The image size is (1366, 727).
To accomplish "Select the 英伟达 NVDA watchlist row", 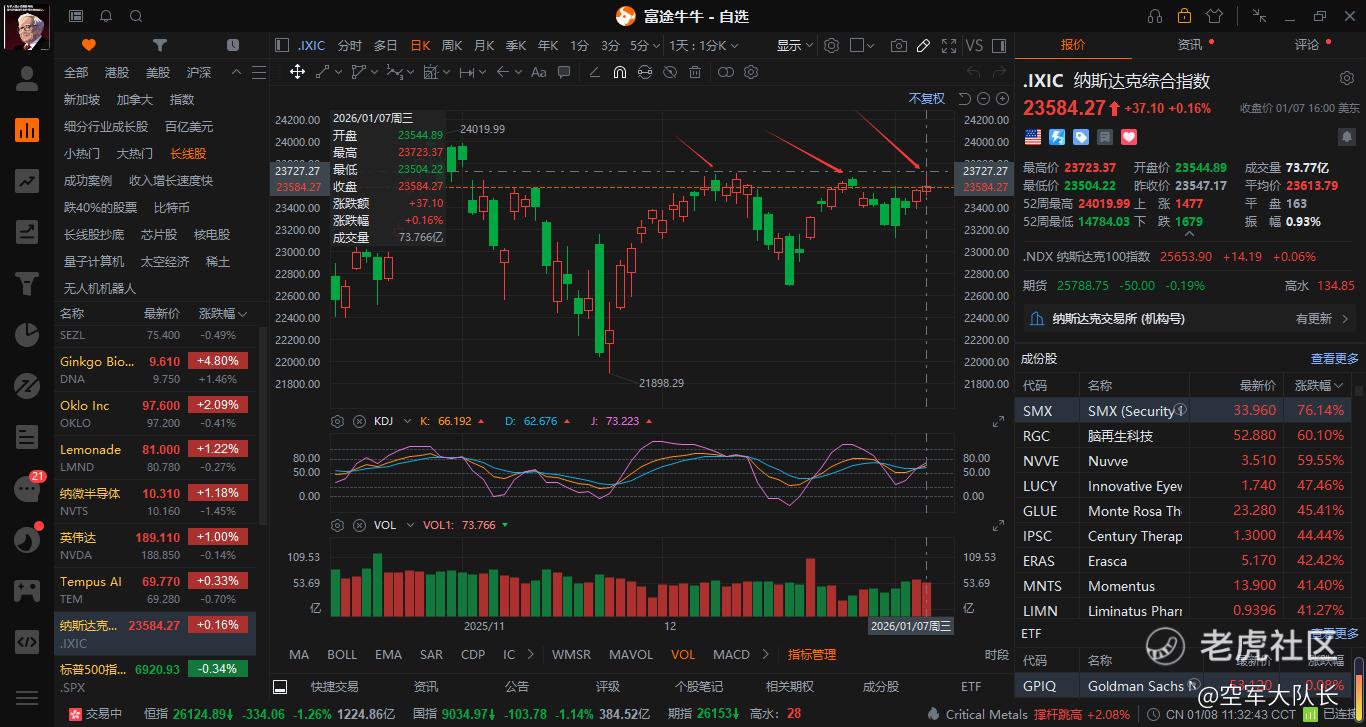I will pos(155,545).
